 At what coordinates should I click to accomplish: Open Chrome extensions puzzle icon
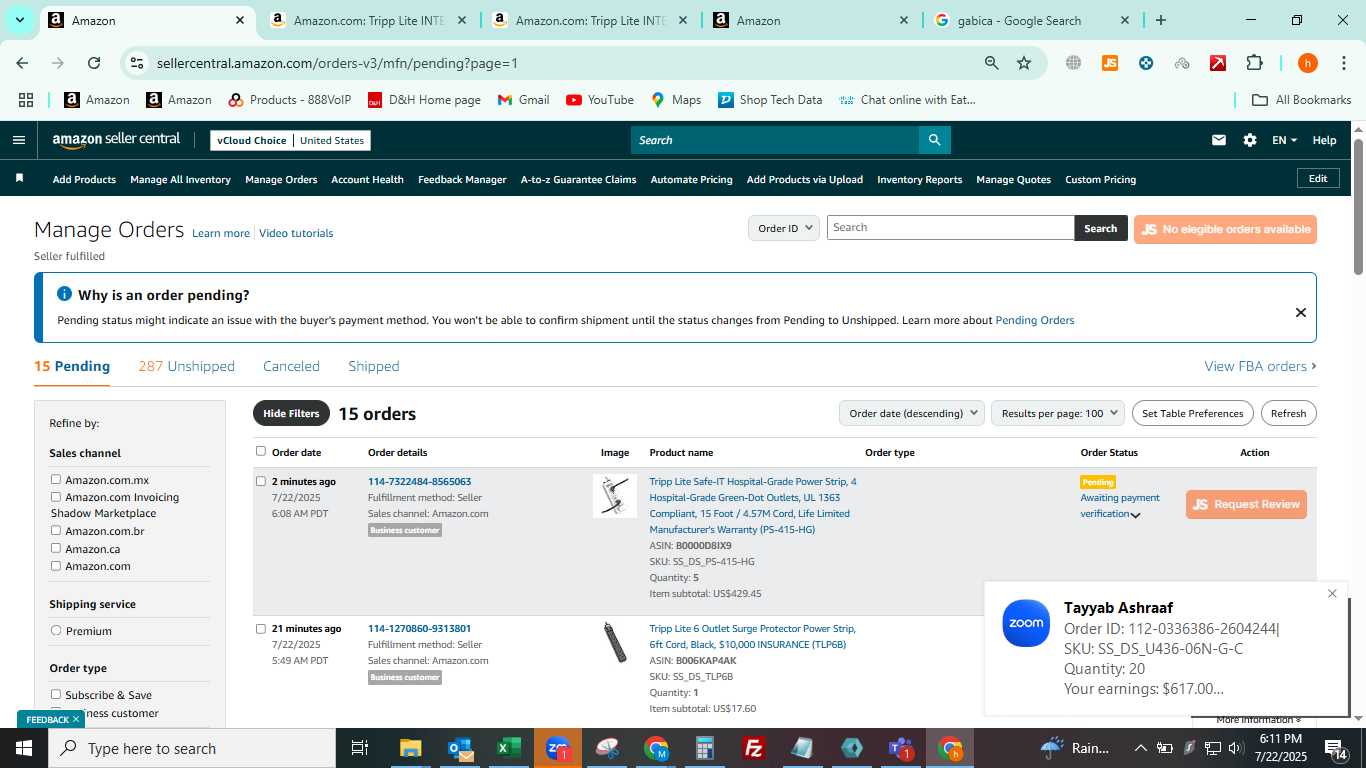click(x=1254, y=63)
